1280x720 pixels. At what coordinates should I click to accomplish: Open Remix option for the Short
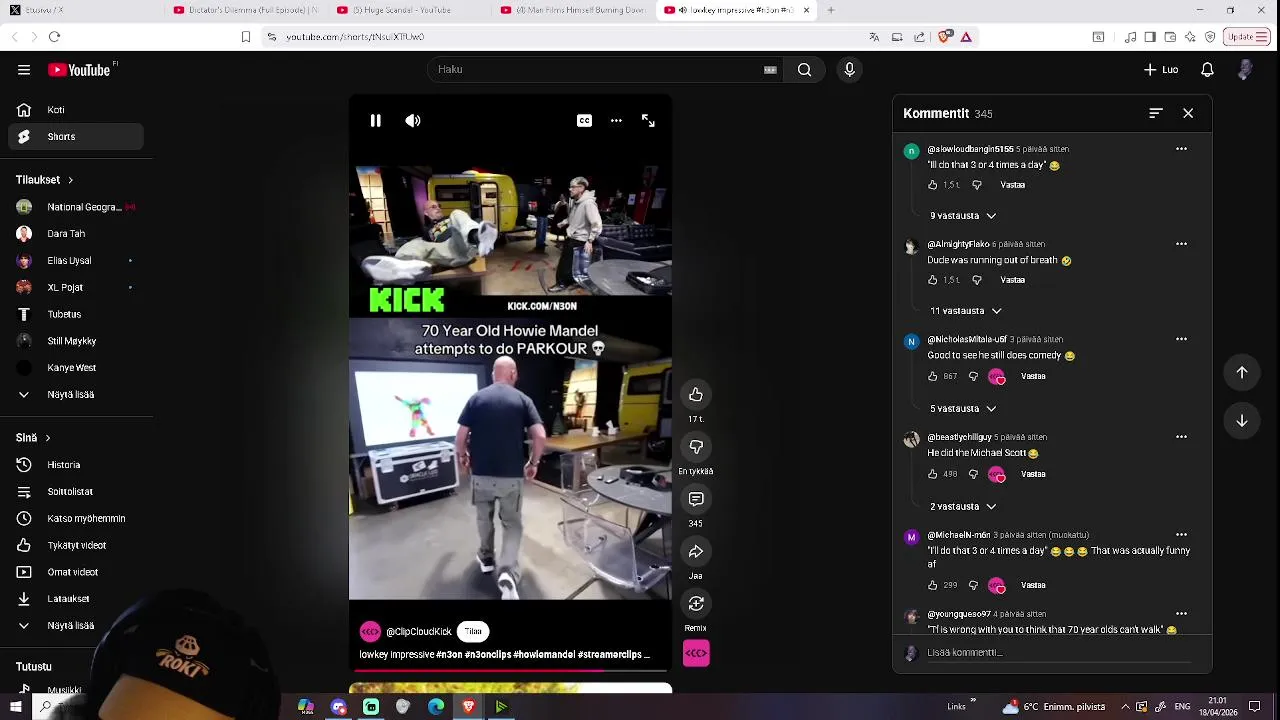coord(696,604)
